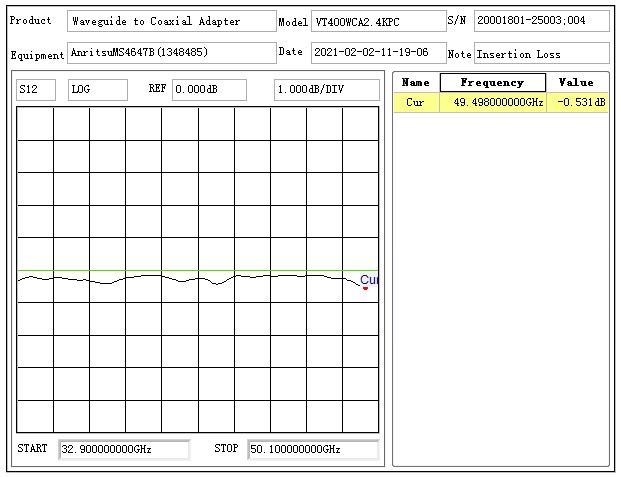
Task: Click the Value column header
Action: pyautogui.click(x=577, y=82)
